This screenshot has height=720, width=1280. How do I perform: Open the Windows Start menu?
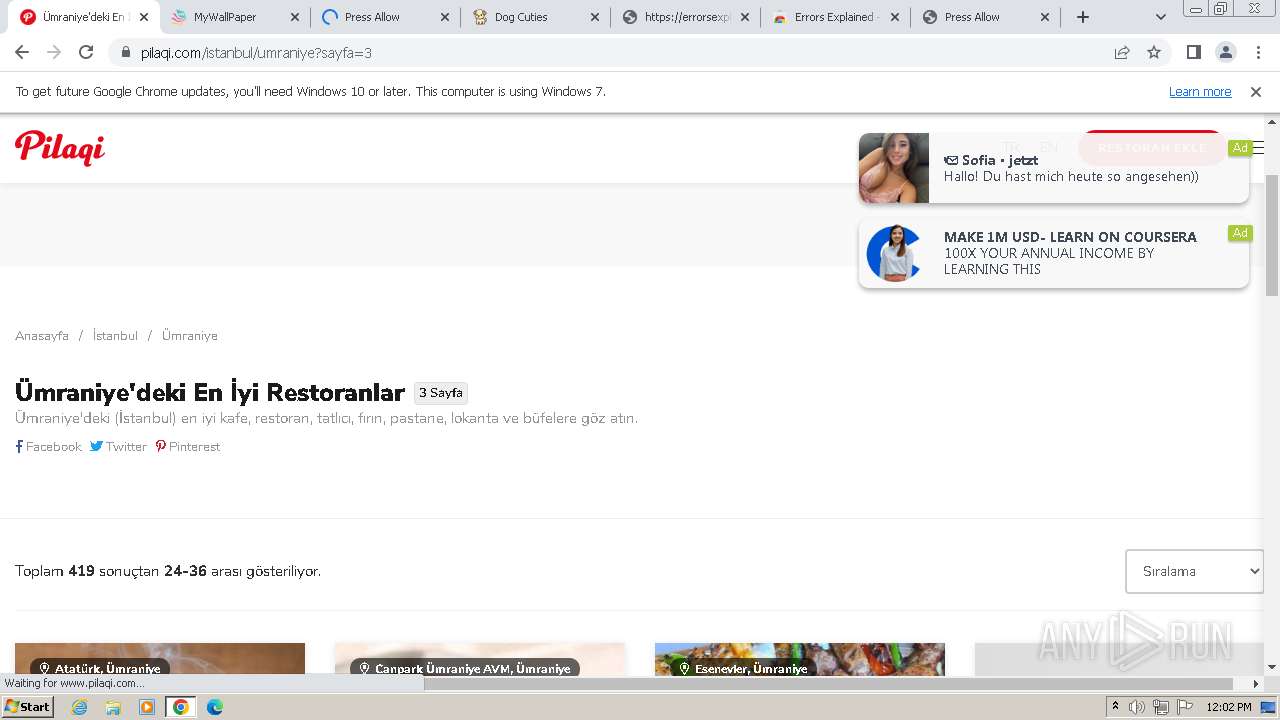click(x=28, y=707)
